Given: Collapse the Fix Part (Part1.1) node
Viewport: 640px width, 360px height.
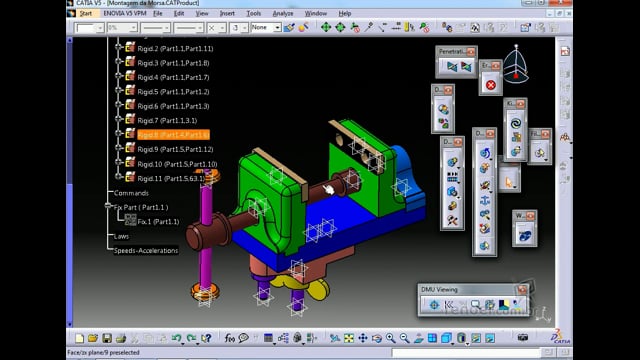Looking at the screenshot, I should tap(108, 206).
